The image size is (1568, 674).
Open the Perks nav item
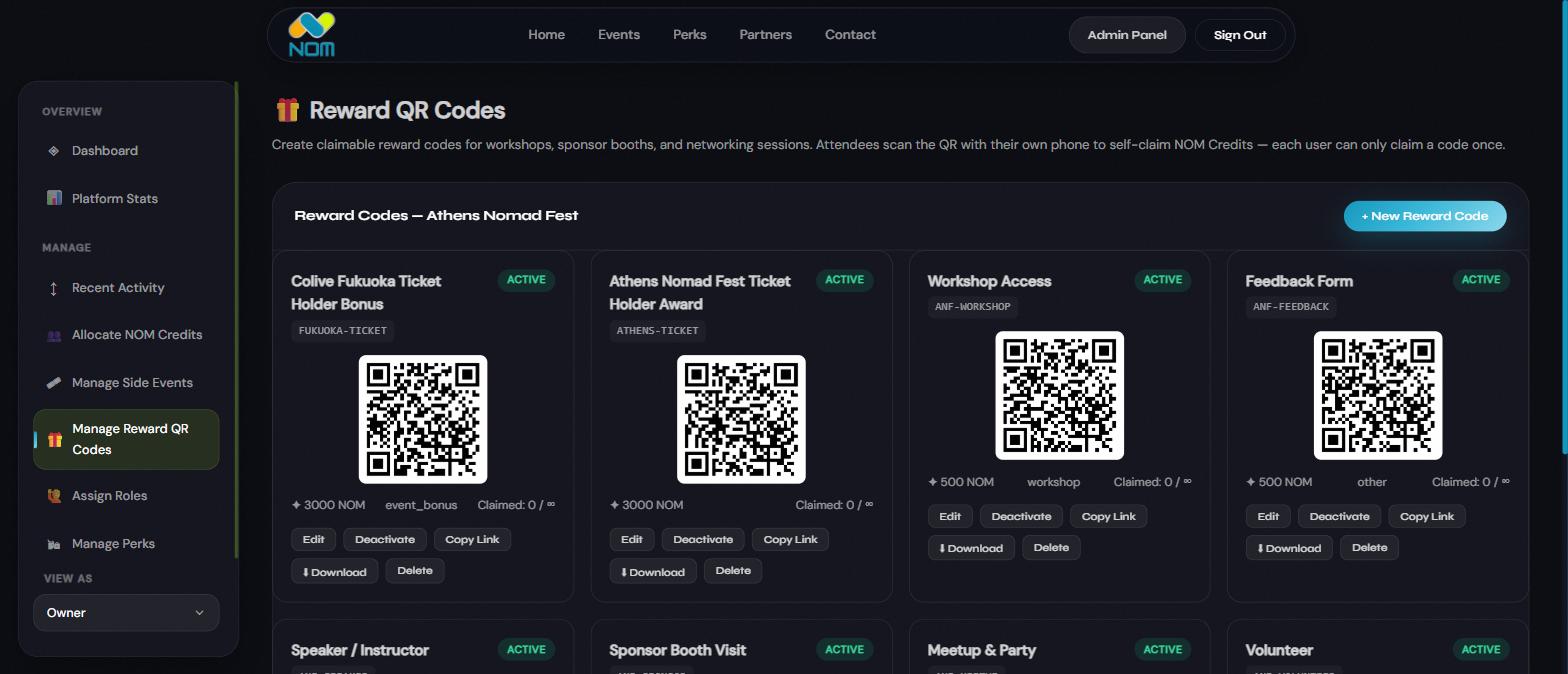(x=690, y=35)
